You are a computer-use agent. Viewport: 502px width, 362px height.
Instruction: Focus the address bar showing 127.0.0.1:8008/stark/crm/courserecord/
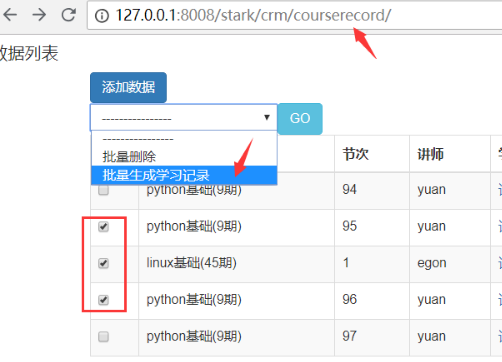tap(295, 15)
